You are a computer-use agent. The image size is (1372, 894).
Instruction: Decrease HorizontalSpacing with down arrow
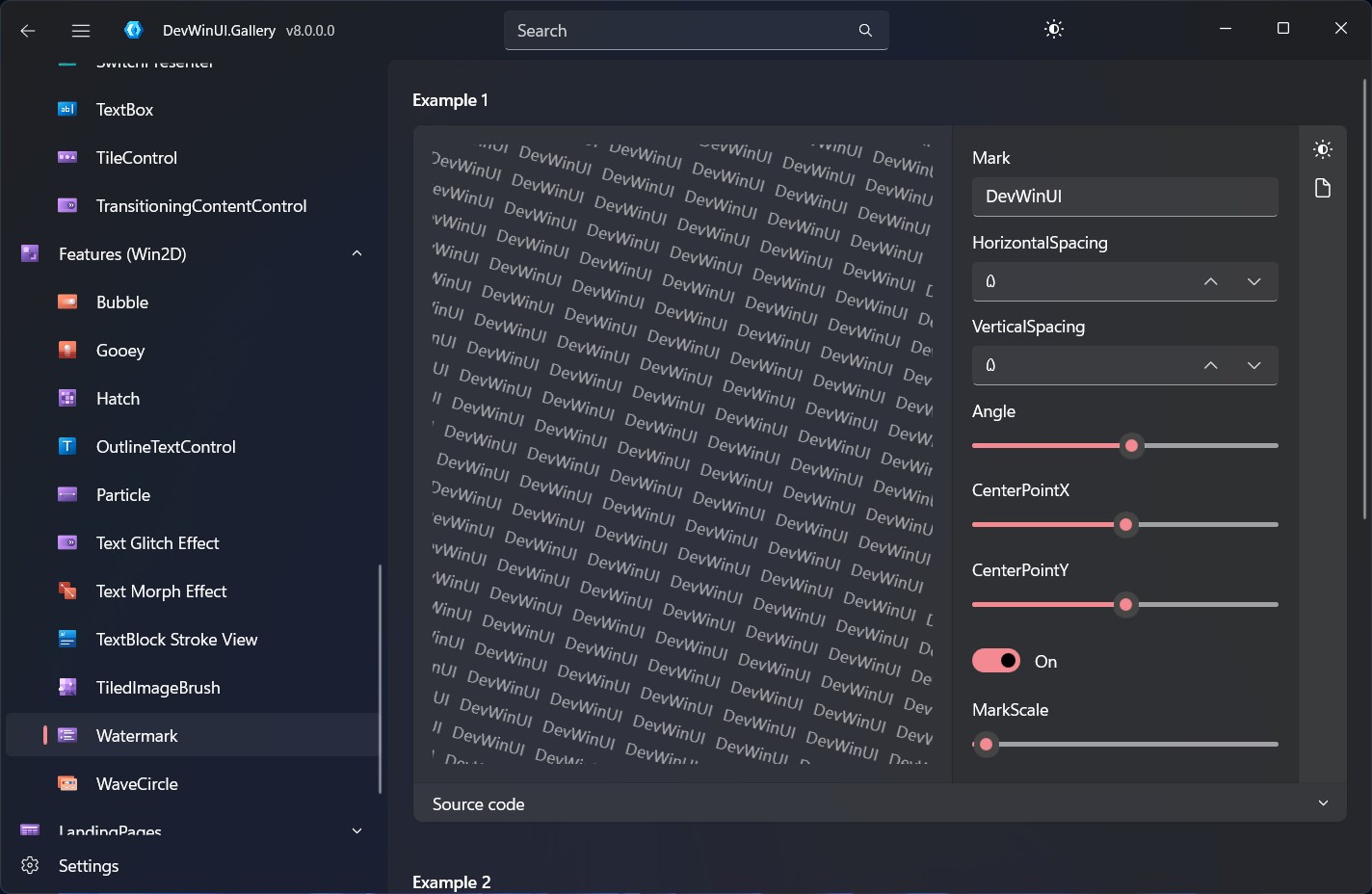[1253, 282]
